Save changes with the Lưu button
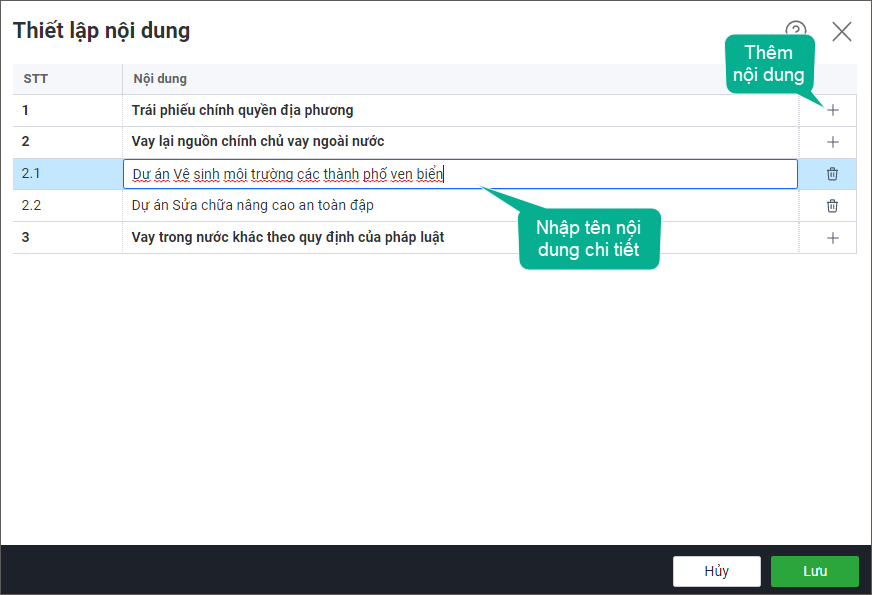The height and width of the screenshot is (595, 872). point(814,571)
